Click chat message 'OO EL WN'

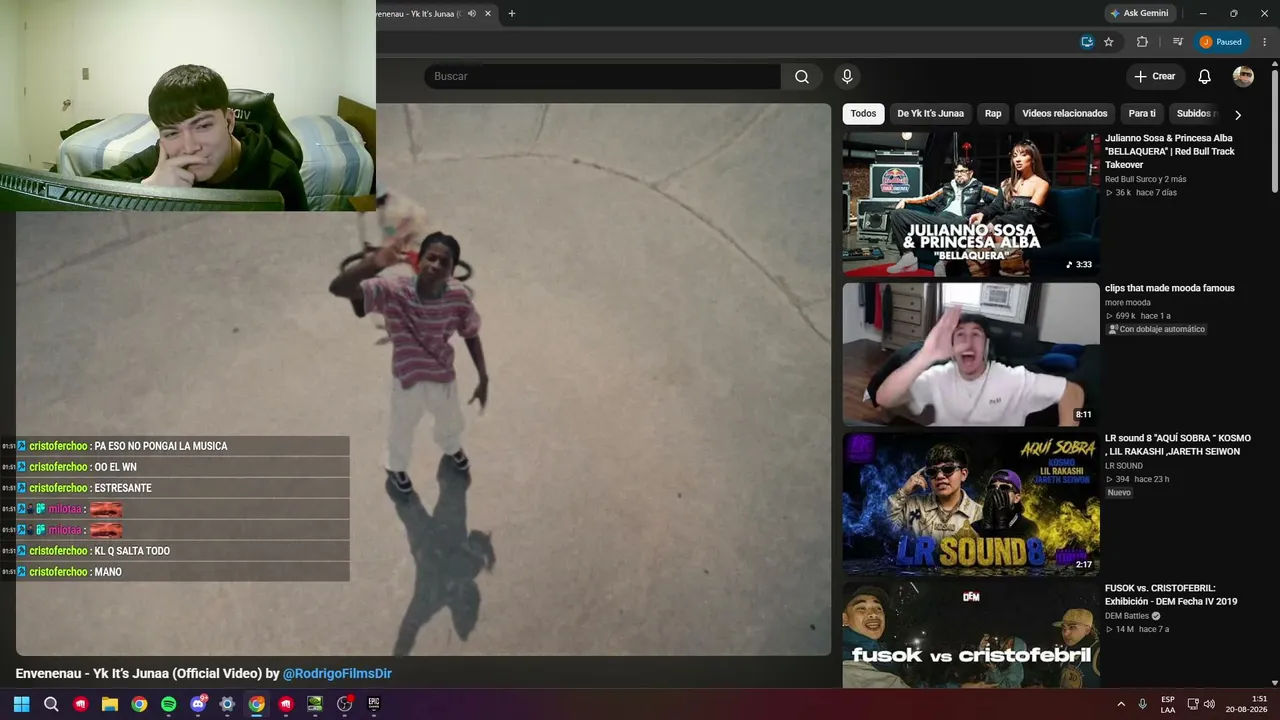click(115, 467)
